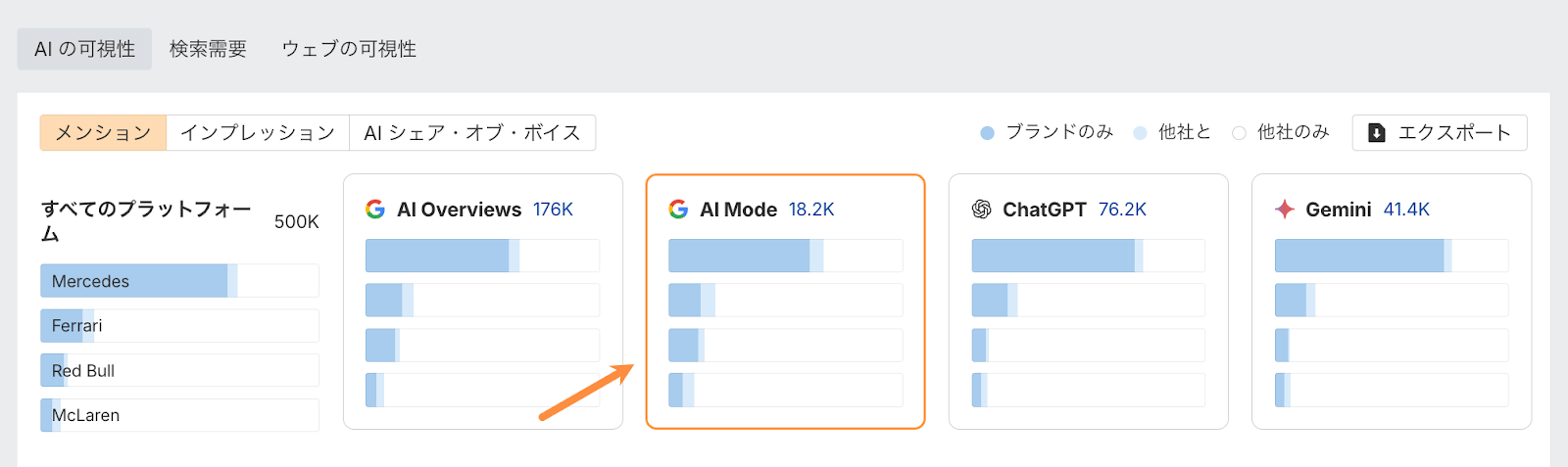Click the Mercedes bar in all platforms
Image resolution: width=1568 pixels, height=467 pixels.
179,281
